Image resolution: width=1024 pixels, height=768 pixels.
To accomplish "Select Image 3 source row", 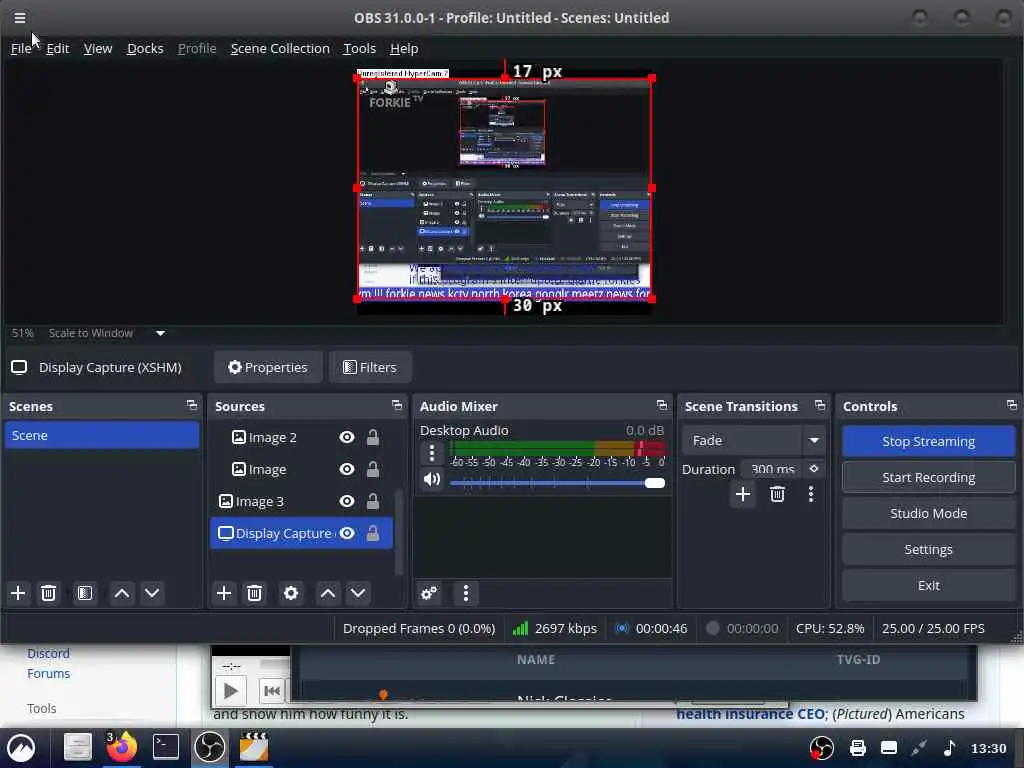I will coord(302,501).
